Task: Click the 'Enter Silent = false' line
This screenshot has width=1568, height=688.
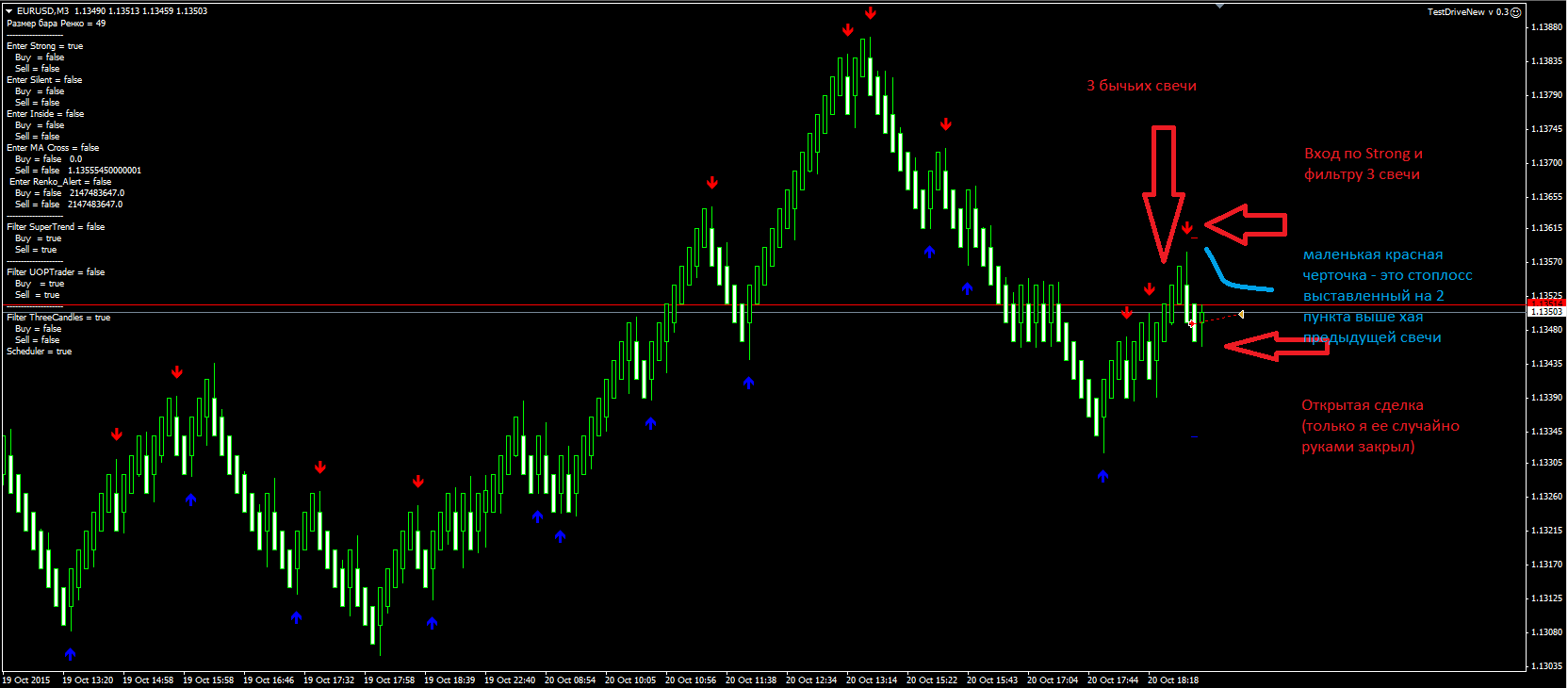Action: 44,79
